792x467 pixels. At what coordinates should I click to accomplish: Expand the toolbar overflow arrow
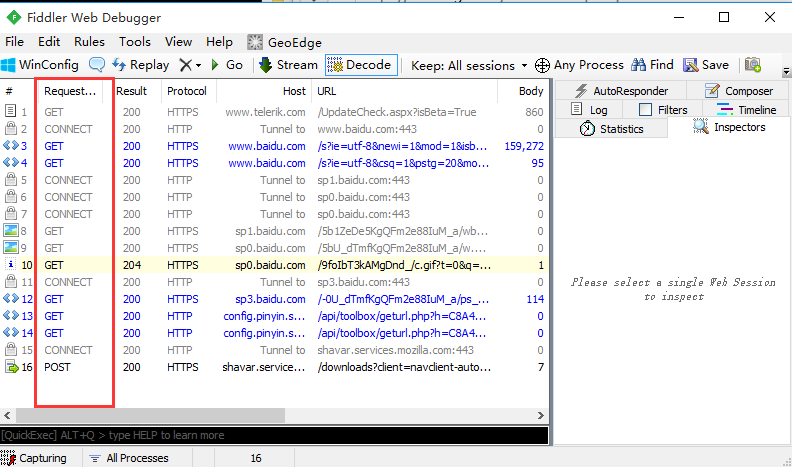click(x=786, y=72)
